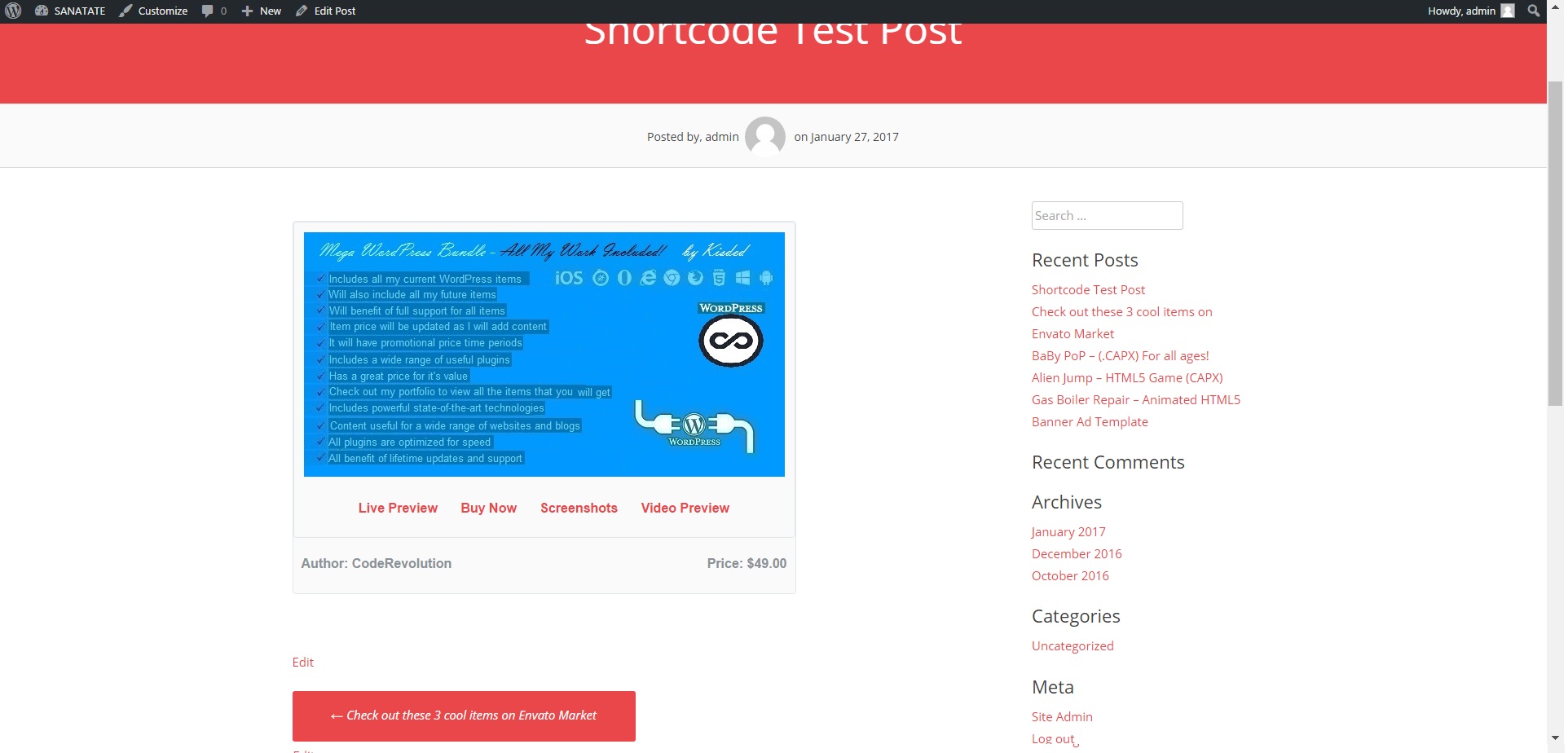Click the Customize paintbrush icon
Image resolution: width=1568 pixels, height=753 pixels.
tap(126, 11)
